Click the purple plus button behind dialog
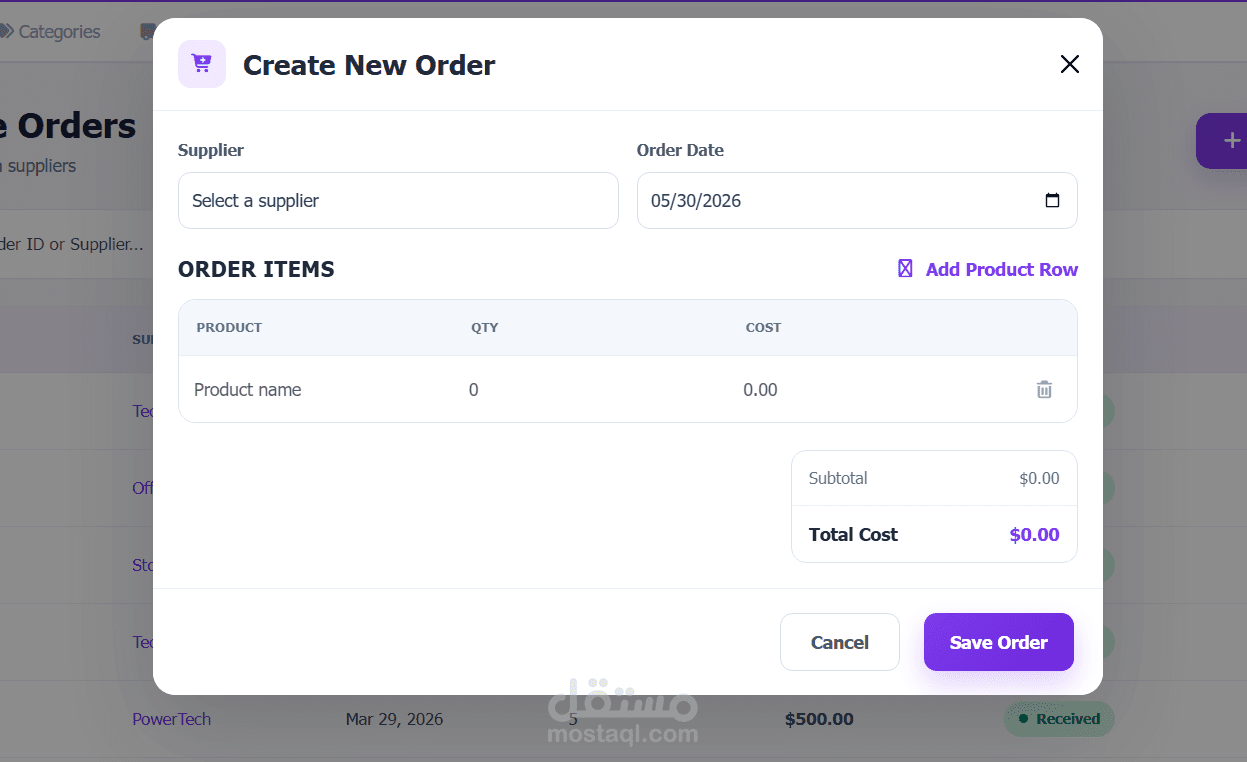 coord(1222,141)
